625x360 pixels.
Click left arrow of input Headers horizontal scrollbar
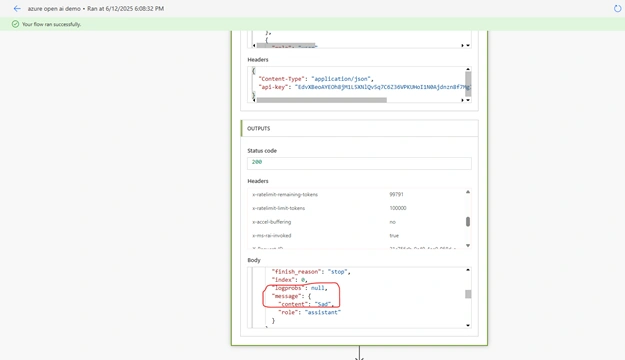(x=254, y=100)
